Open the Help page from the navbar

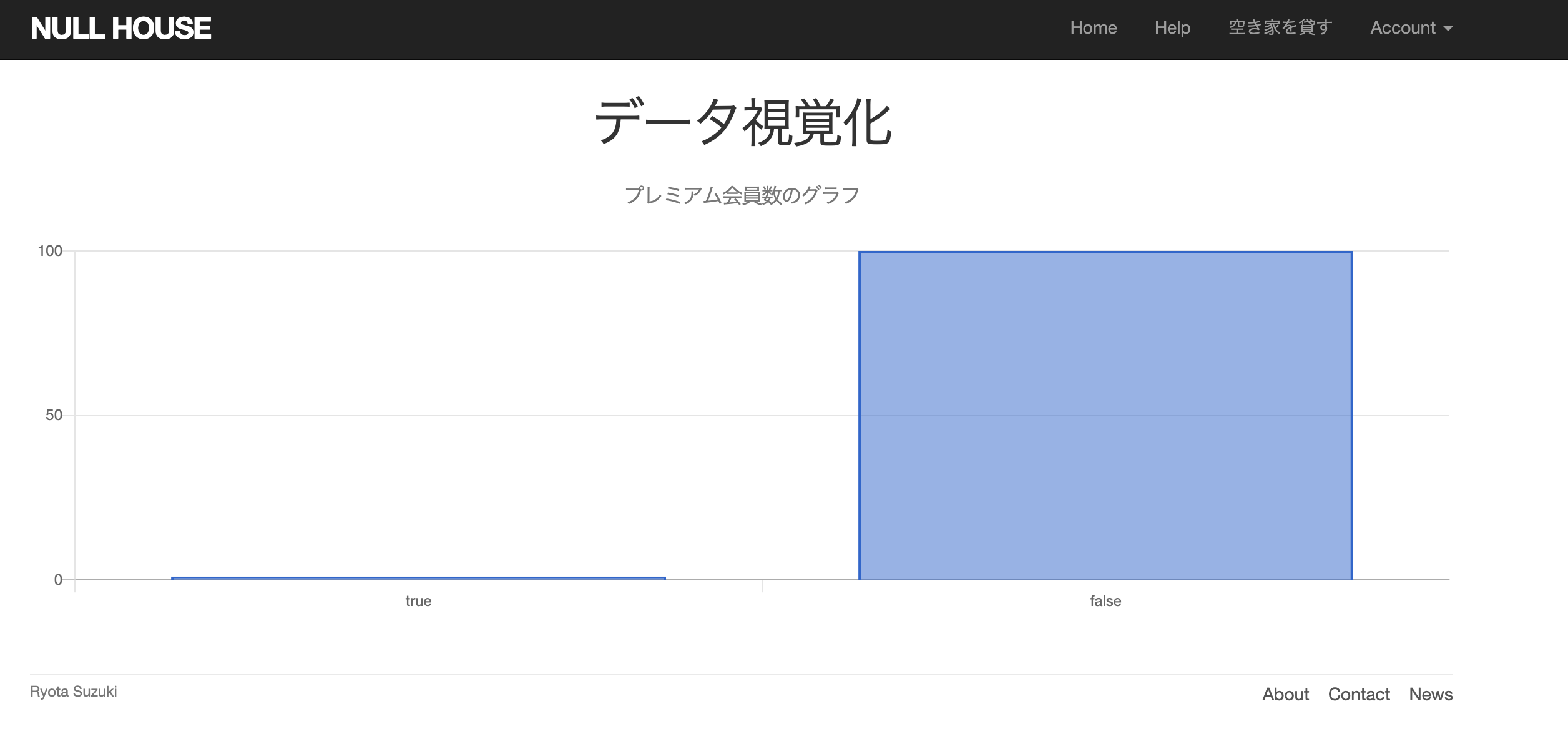[1172, 27]
